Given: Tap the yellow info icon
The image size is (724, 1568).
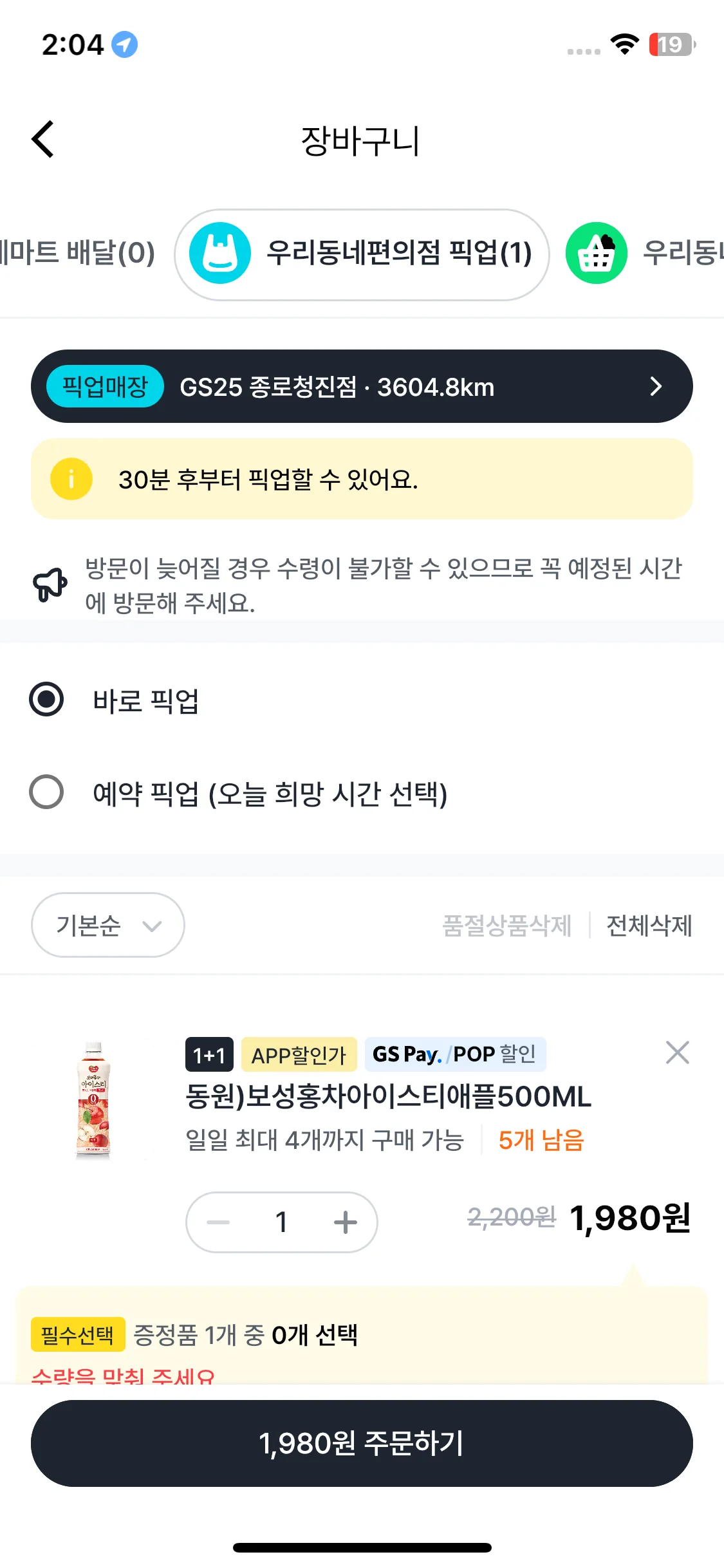Looking at the screenshot, I should pyautogui.click(x=71, y=479).
